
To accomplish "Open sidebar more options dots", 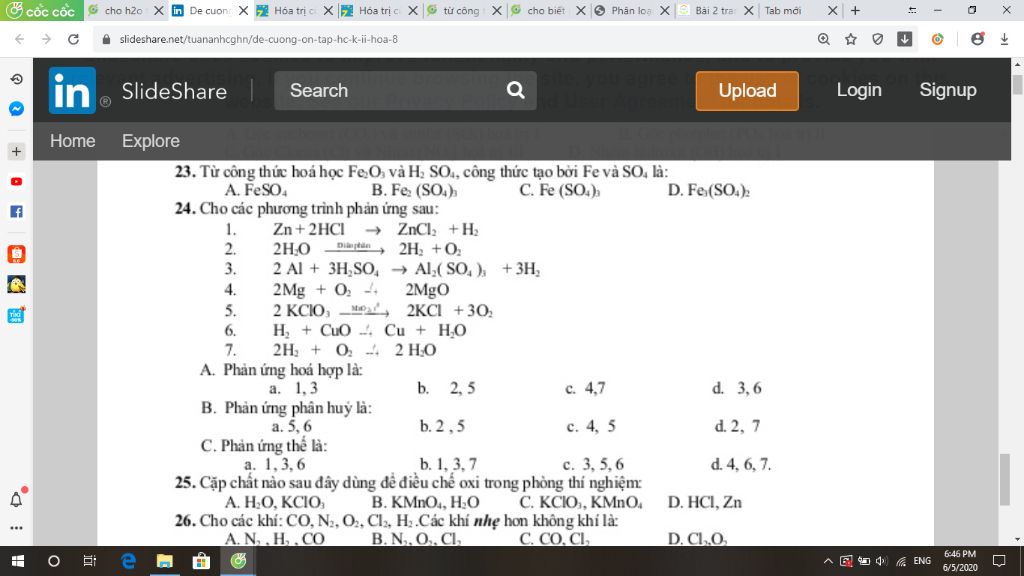I will click(x=16, y=528).
